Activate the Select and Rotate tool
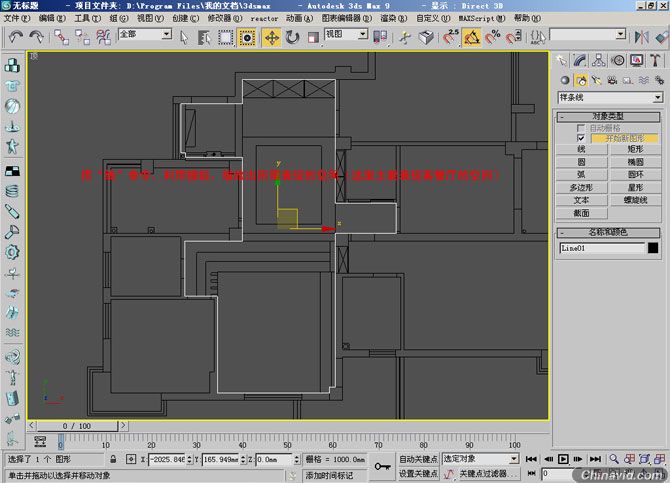This screenshot has height=483, width=670. [x=293, y=38]
